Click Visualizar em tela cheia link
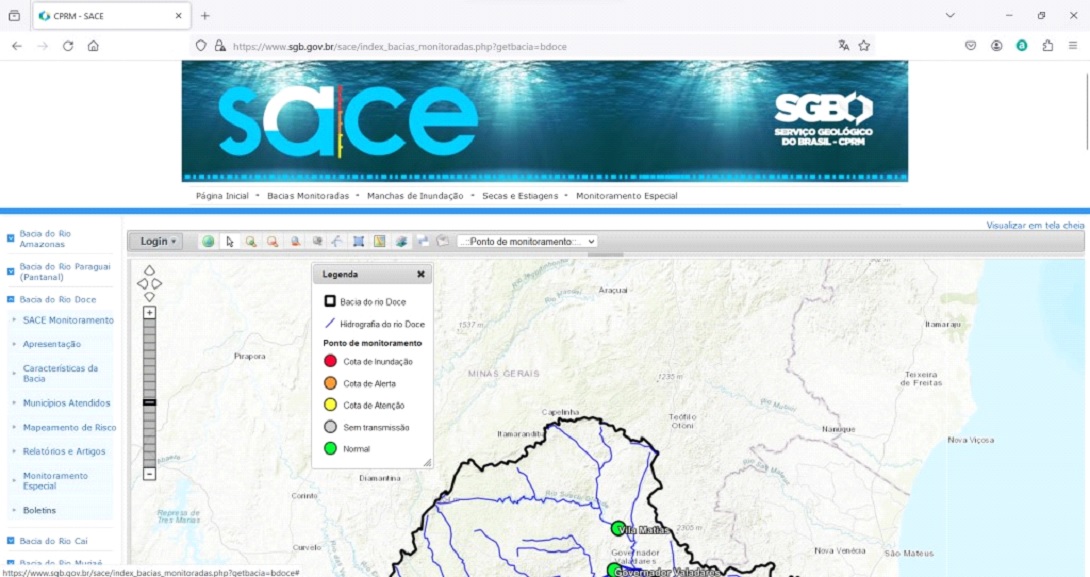Viewport: 1090px width, 577px height. click(1035, 225)
